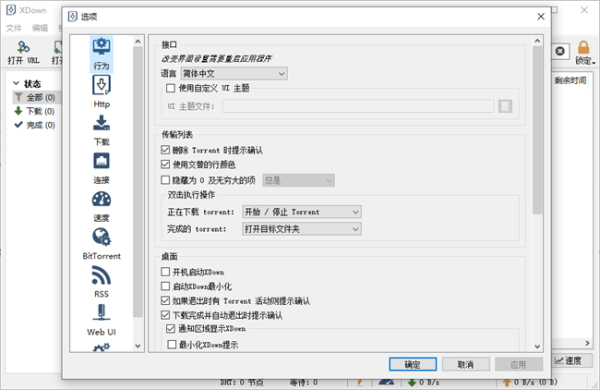600x390 pixels.
Task: Click settings panel scrollbar down arrow
Action: coord(537,347)
